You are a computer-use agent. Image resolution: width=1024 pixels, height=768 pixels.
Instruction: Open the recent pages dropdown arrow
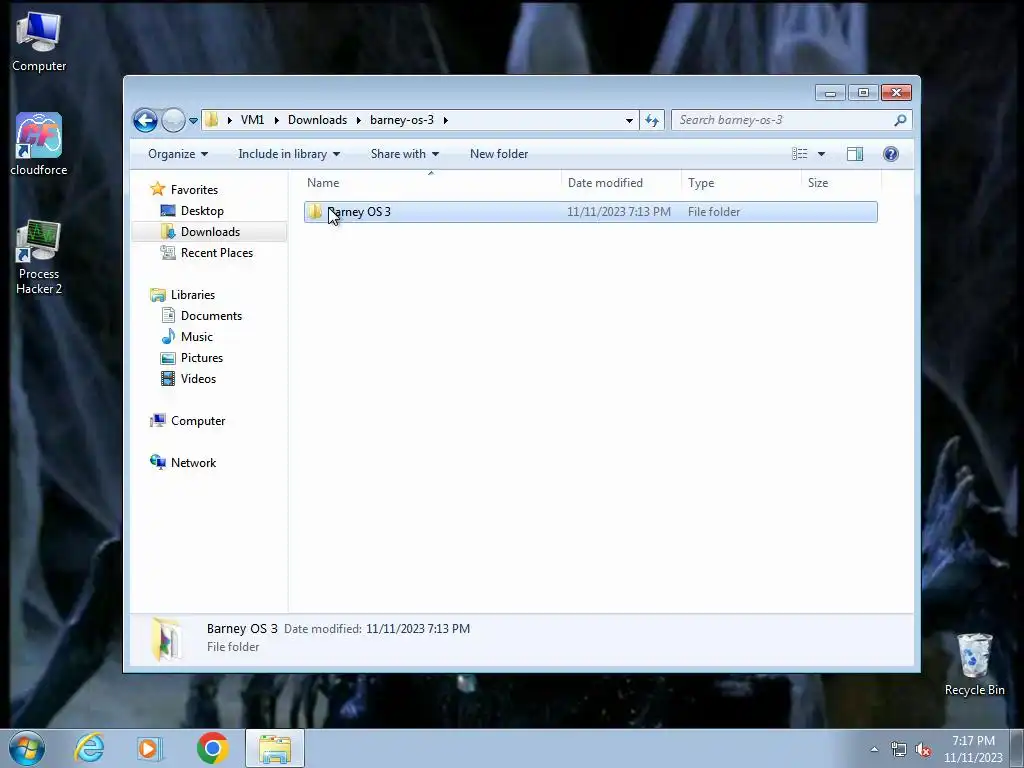tap(193, 120)
